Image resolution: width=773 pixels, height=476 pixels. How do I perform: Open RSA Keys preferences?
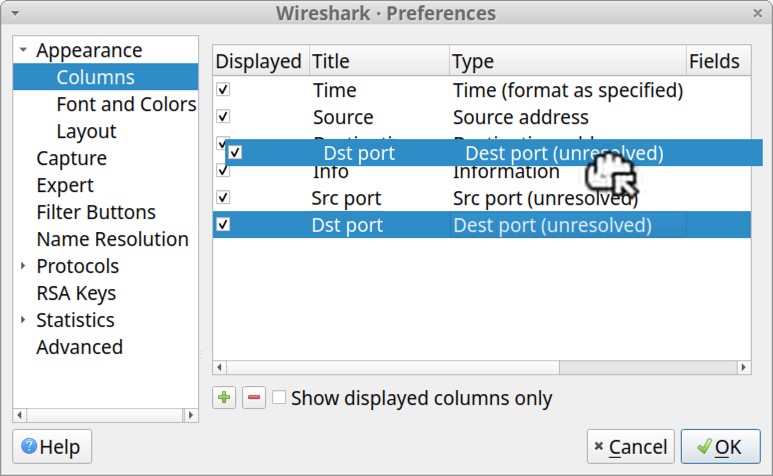tap(76, 293)
